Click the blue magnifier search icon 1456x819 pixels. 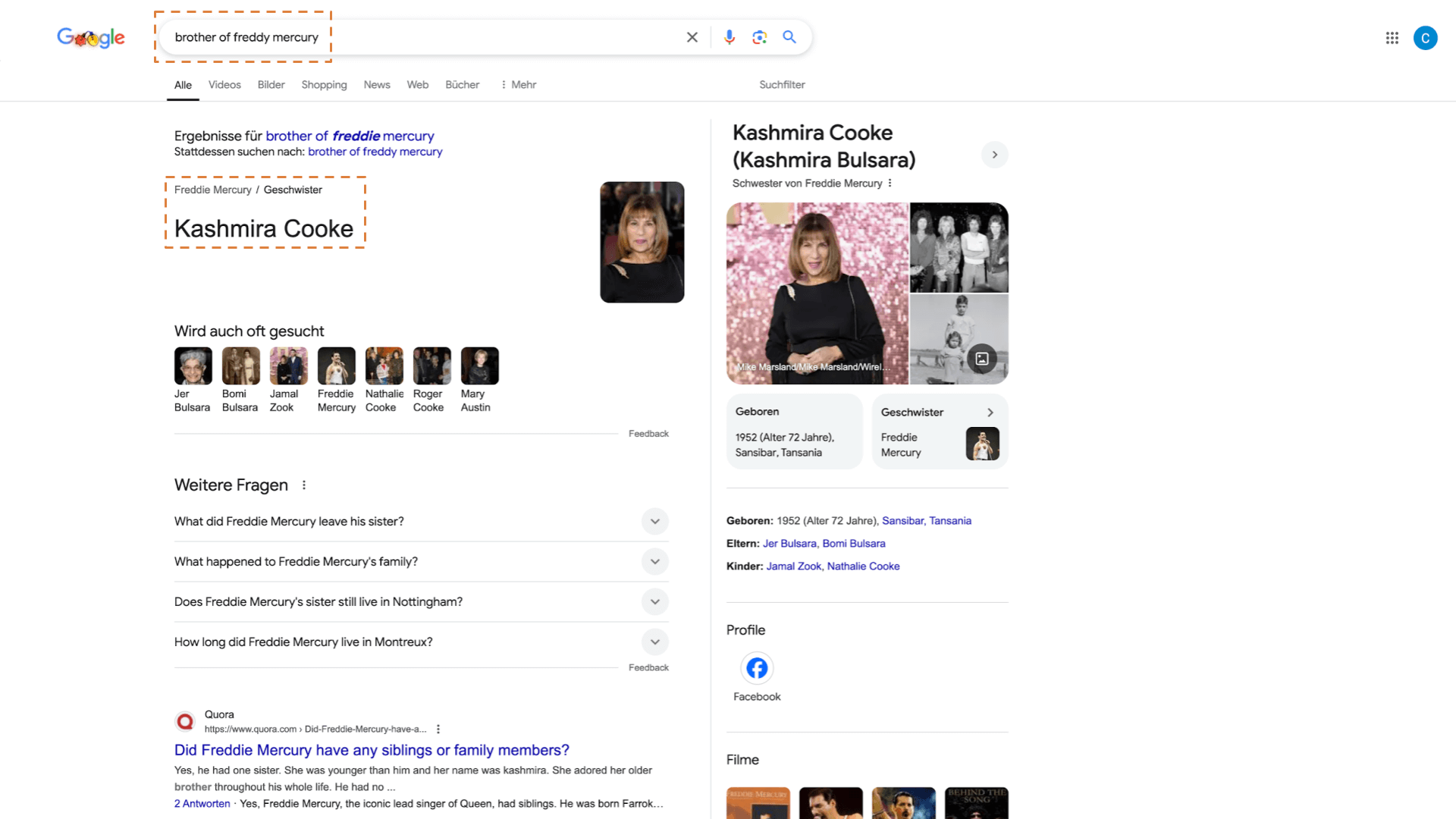(x=789, y=37)
